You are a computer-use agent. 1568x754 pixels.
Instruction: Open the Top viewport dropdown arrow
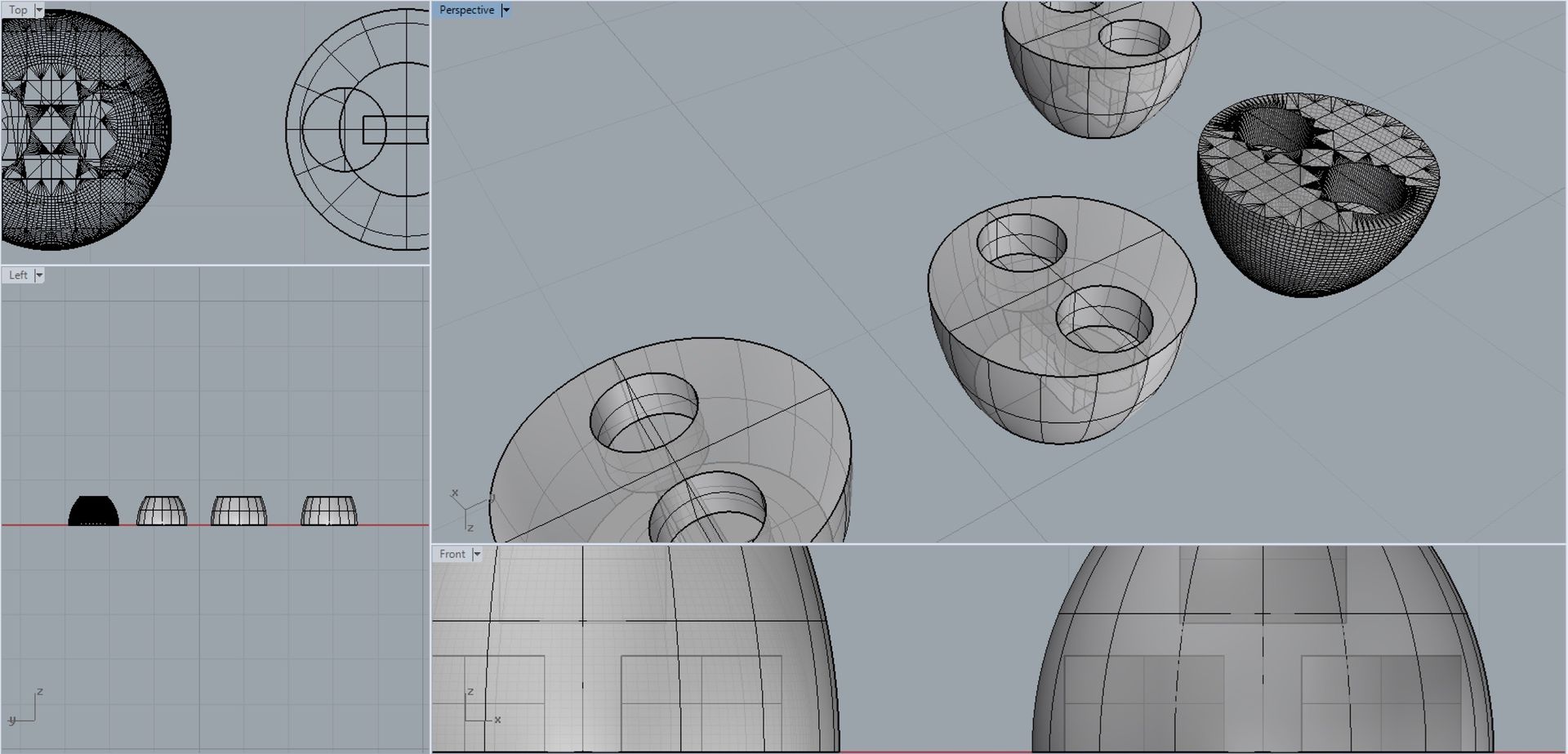(38, 11)
